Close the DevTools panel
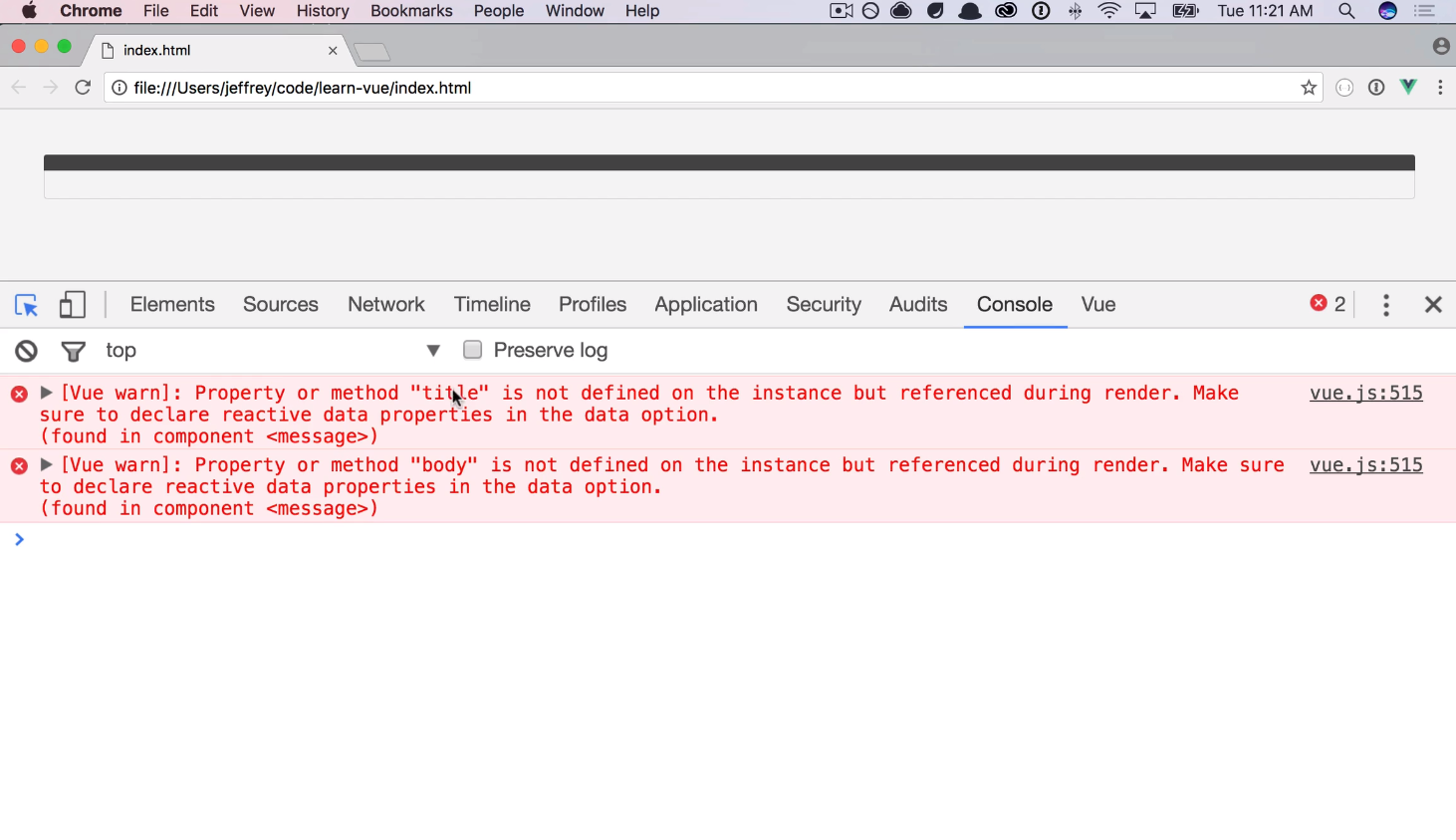The image size is (1456, 840). coord(1433,305)
